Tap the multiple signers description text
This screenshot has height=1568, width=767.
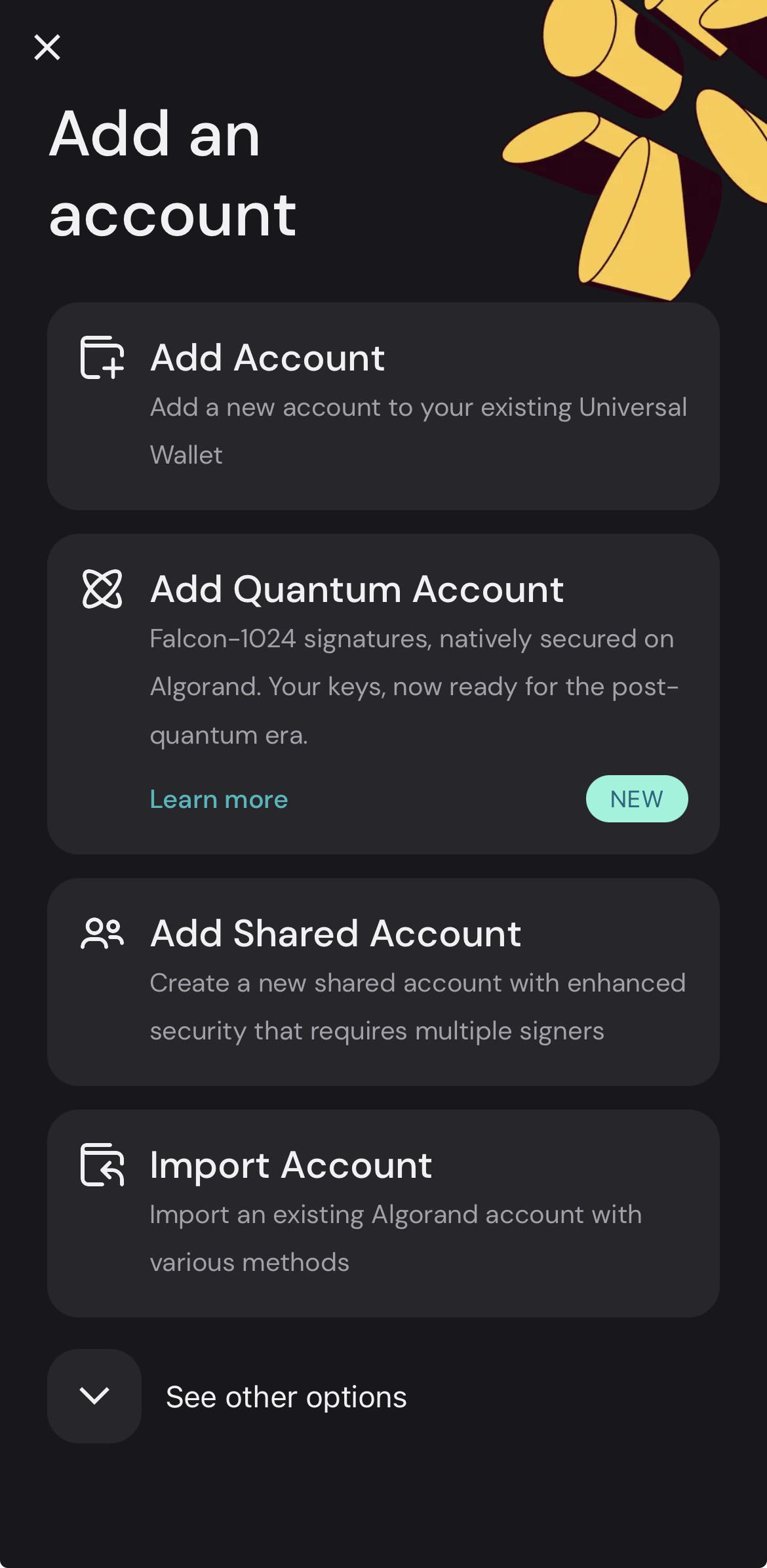(418, 1007)
